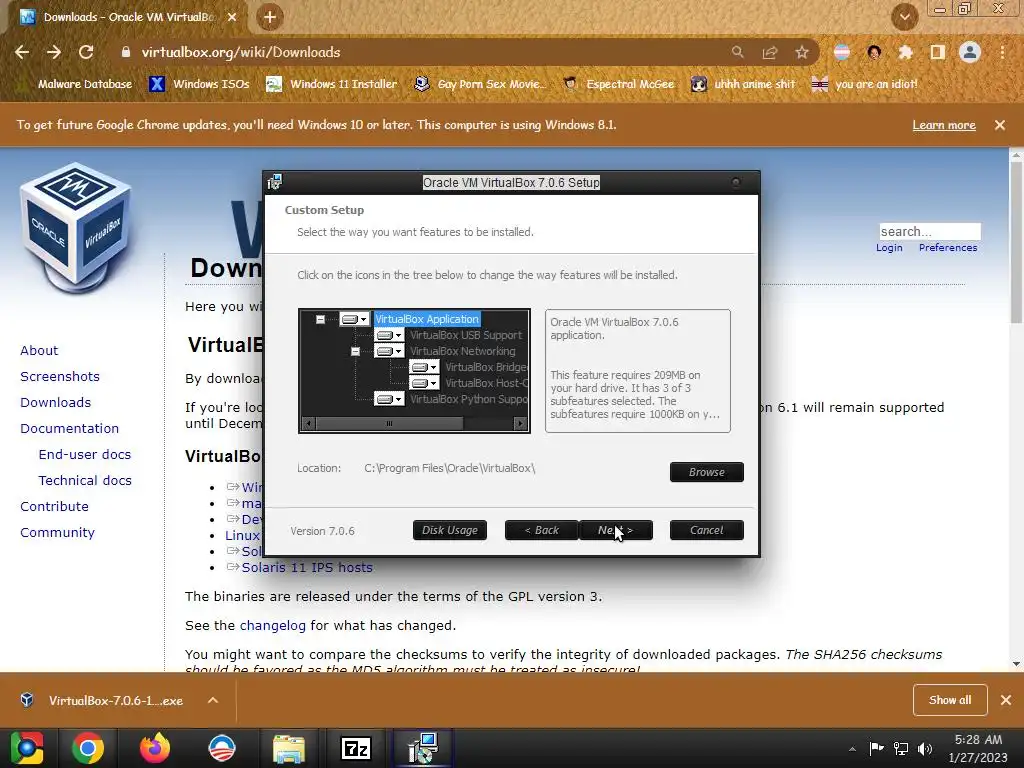1024x768 pixels.
Task: Go Back in VirtualBox setup
Action: coord(541,530)
